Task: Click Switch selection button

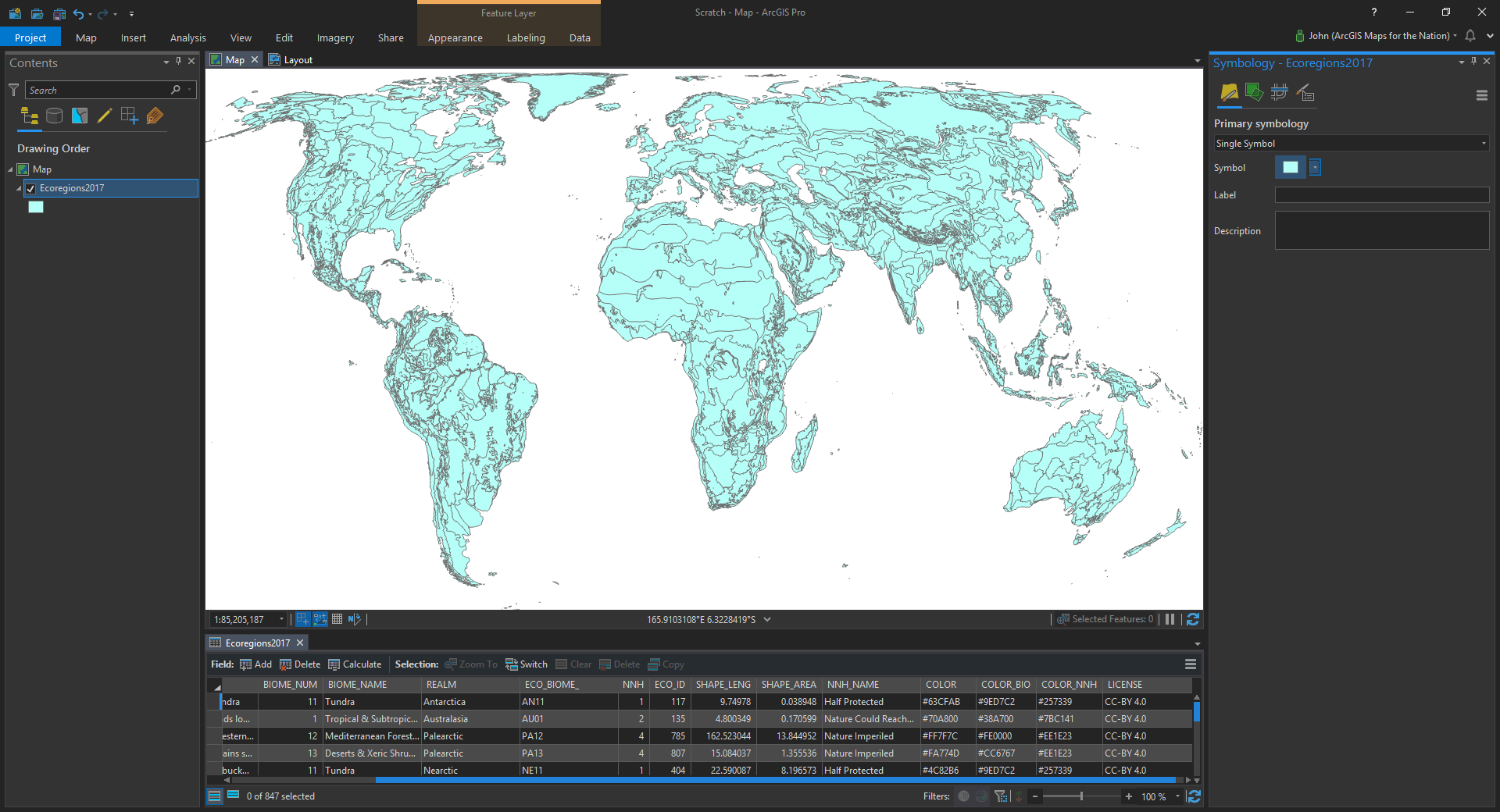Action: tap(526, 664)
